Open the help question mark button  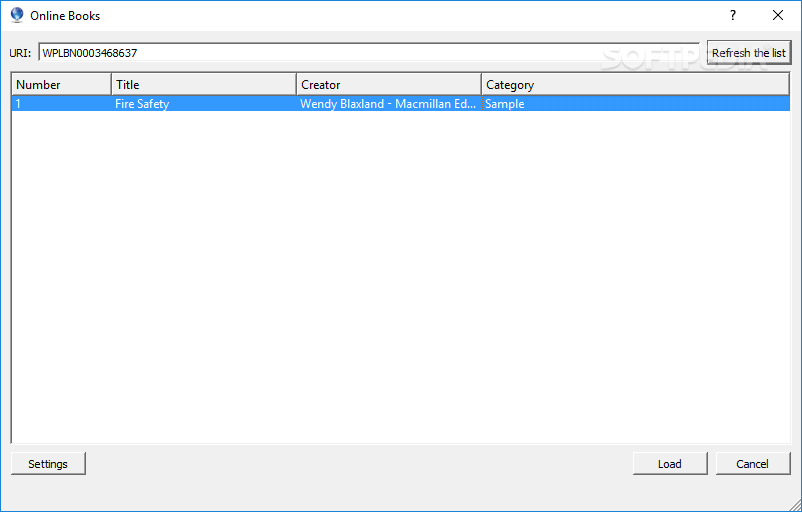[733, 15]
